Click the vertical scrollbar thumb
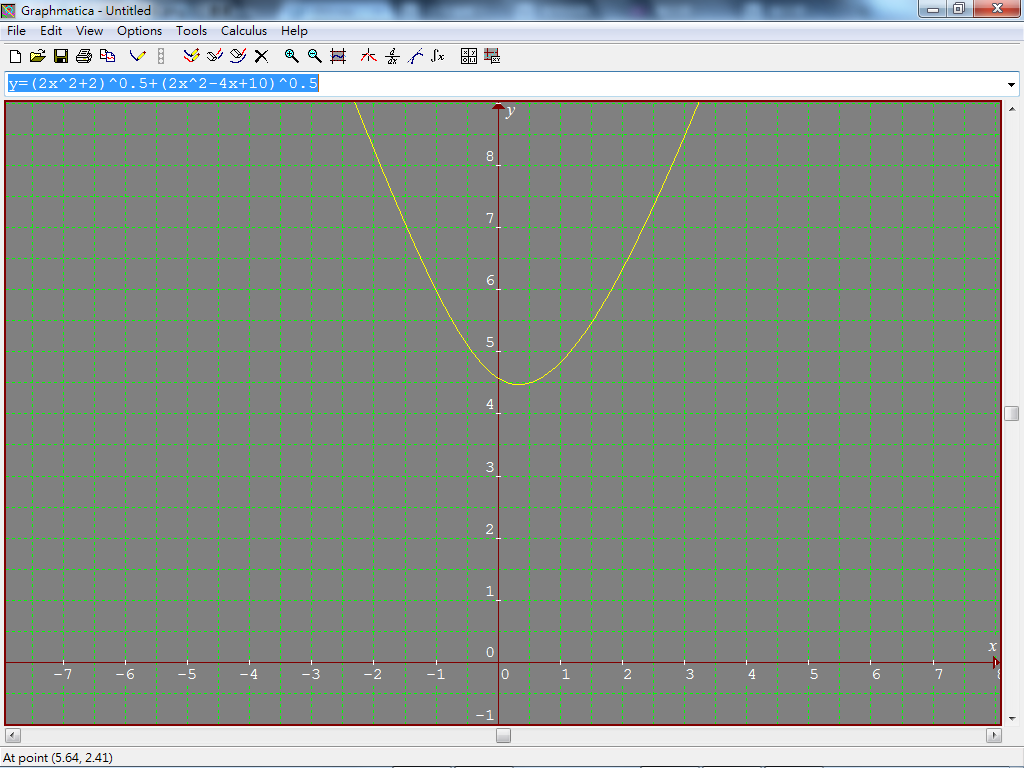Image resolution: width=1024 pixels, height=768 pixels. 1012,413
